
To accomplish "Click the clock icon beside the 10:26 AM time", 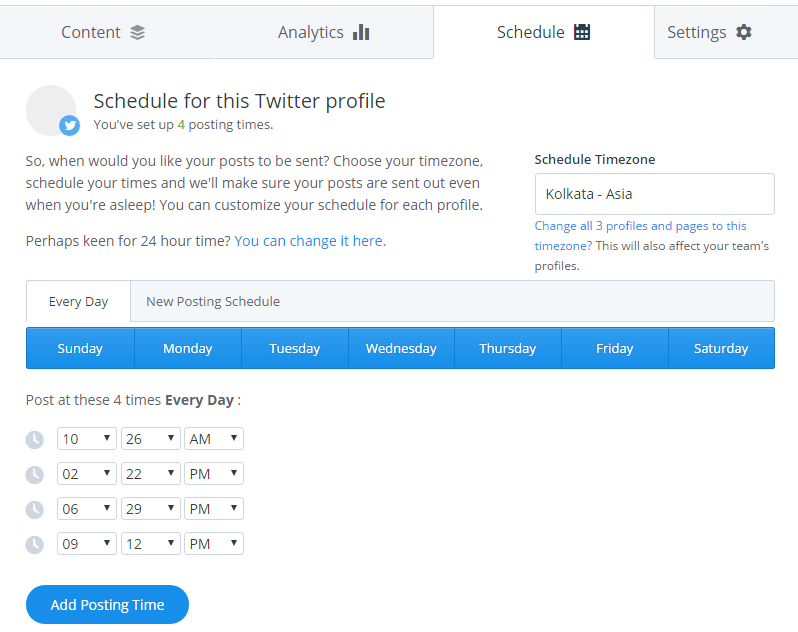I will tap(35, 439).
